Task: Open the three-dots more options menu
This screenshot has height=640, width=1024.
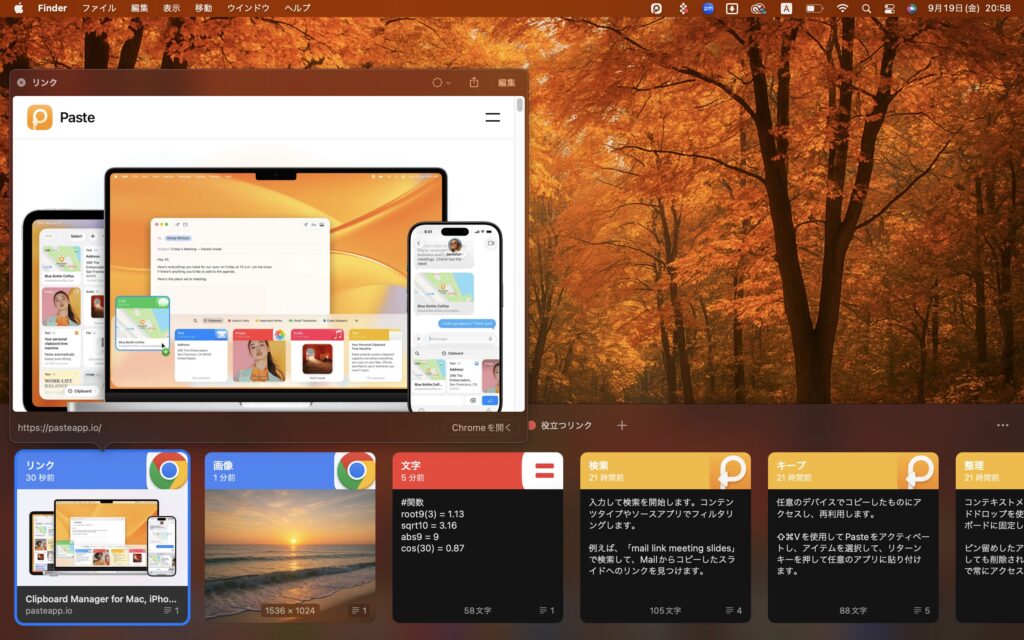Action: [1002, 426]
